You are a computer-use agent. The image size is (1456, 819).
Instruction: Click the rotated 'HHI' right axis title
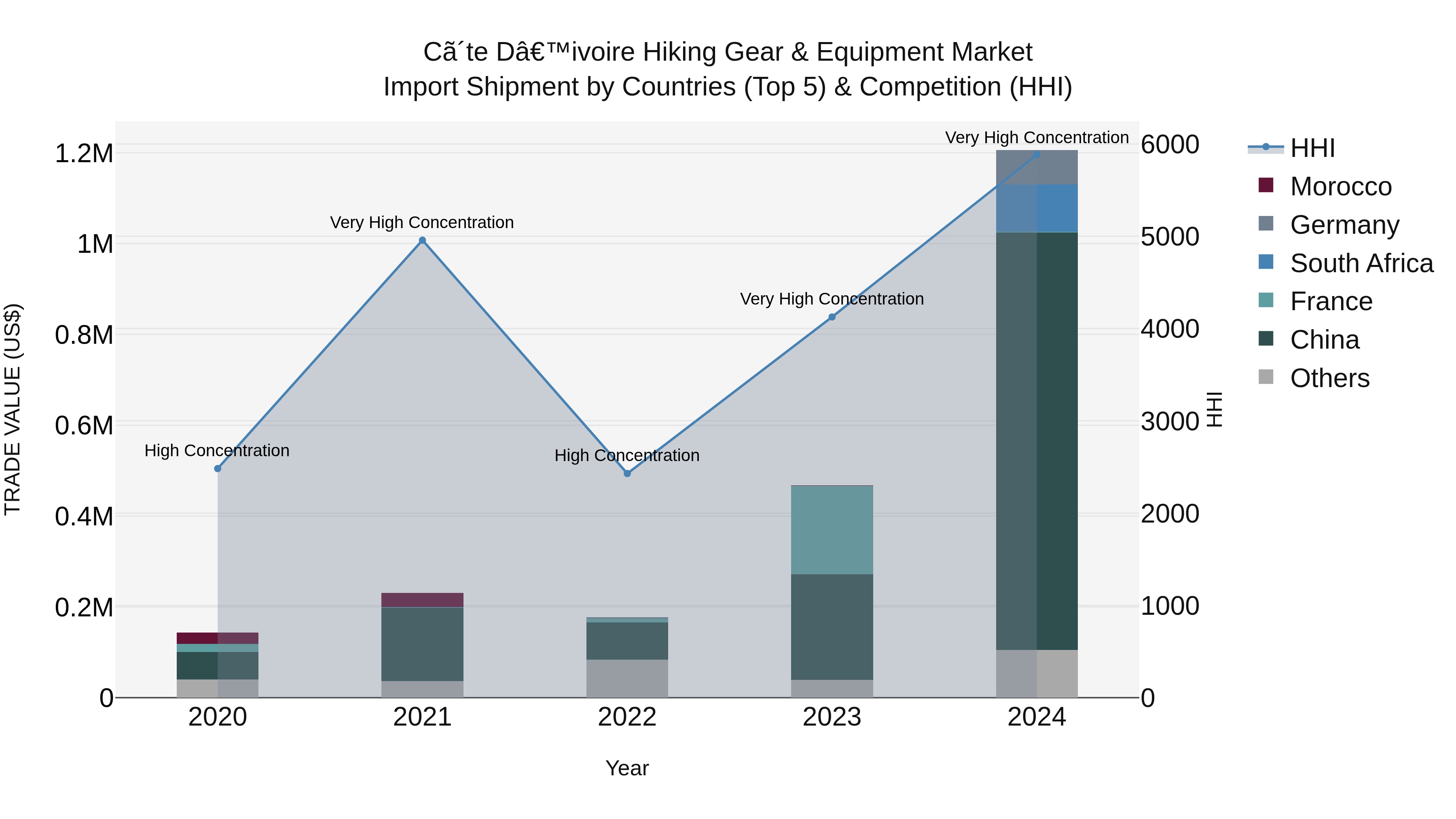point(1214,409)
